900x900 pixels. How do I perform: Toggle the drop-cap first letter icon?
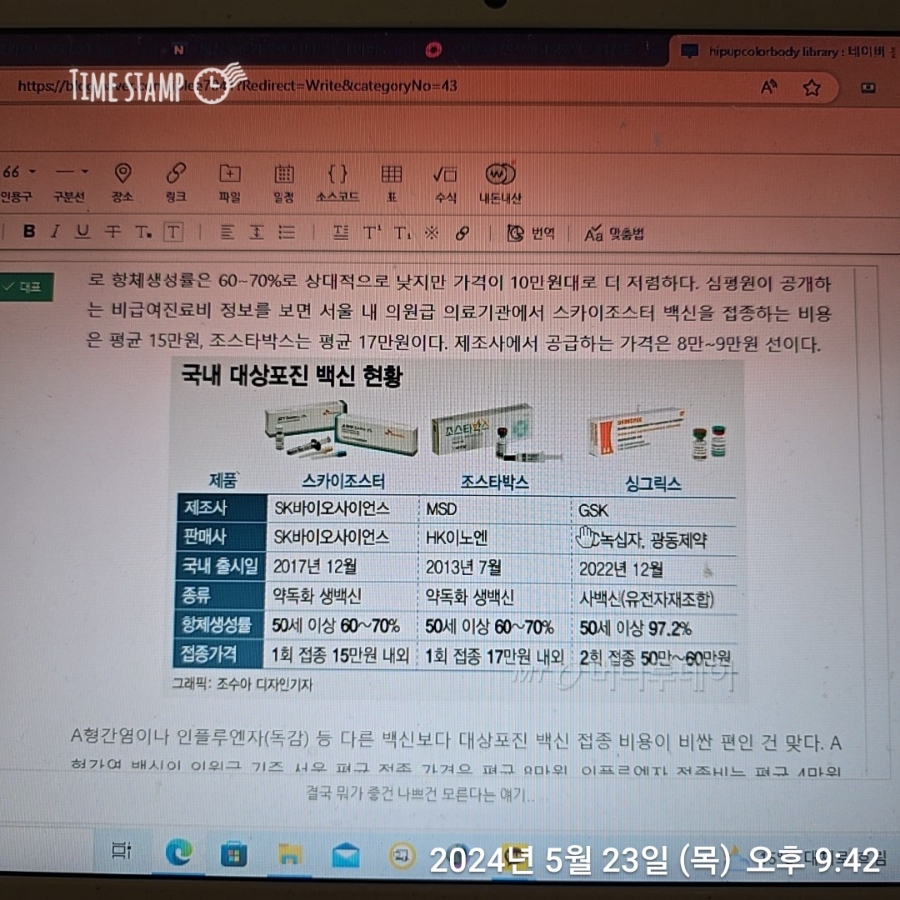pyautogui.click(x=341, y=232)
